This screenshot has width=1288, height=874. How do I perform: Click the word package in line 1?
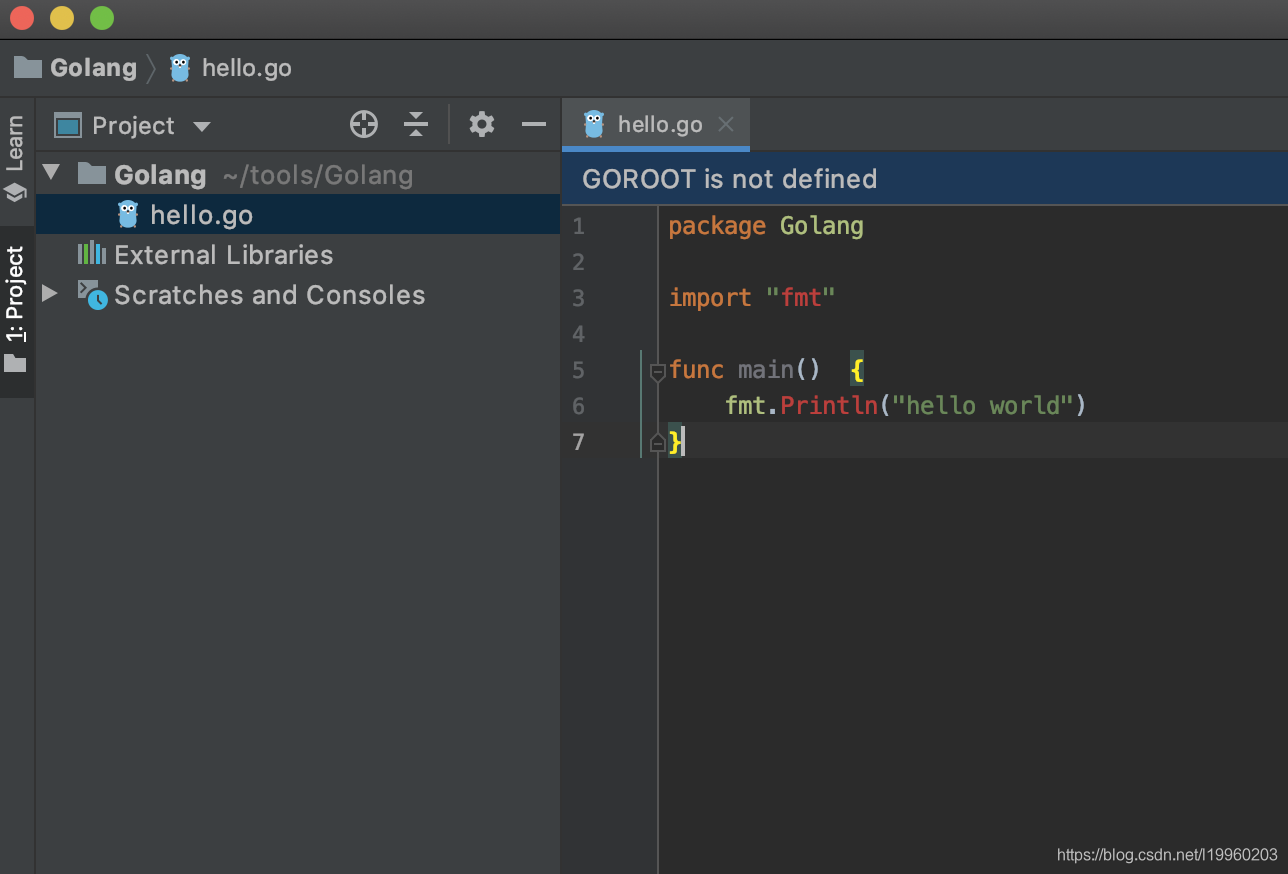[x=717, y=227]
